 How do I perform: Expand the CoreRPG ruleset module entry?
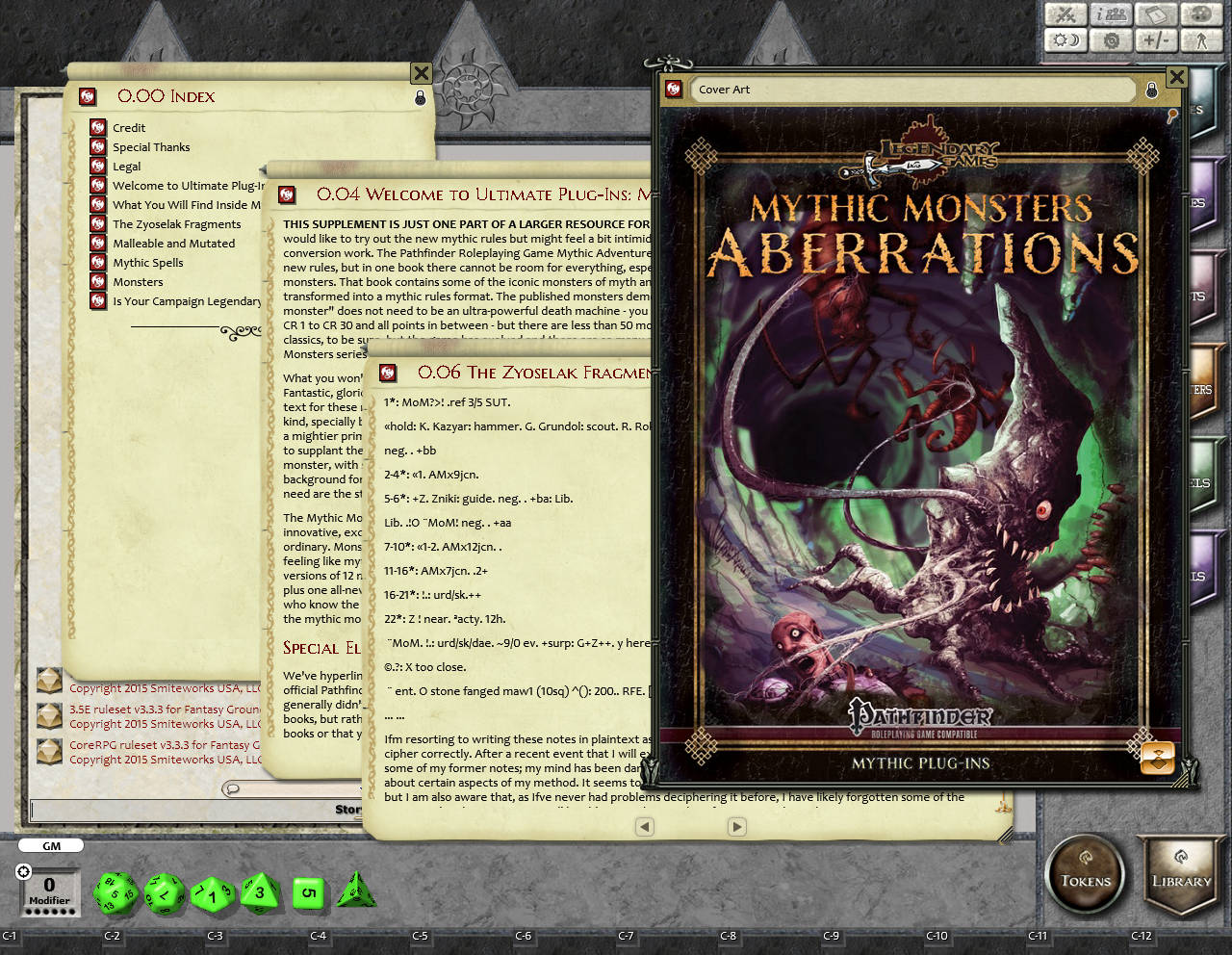click(x=49, y=751)
